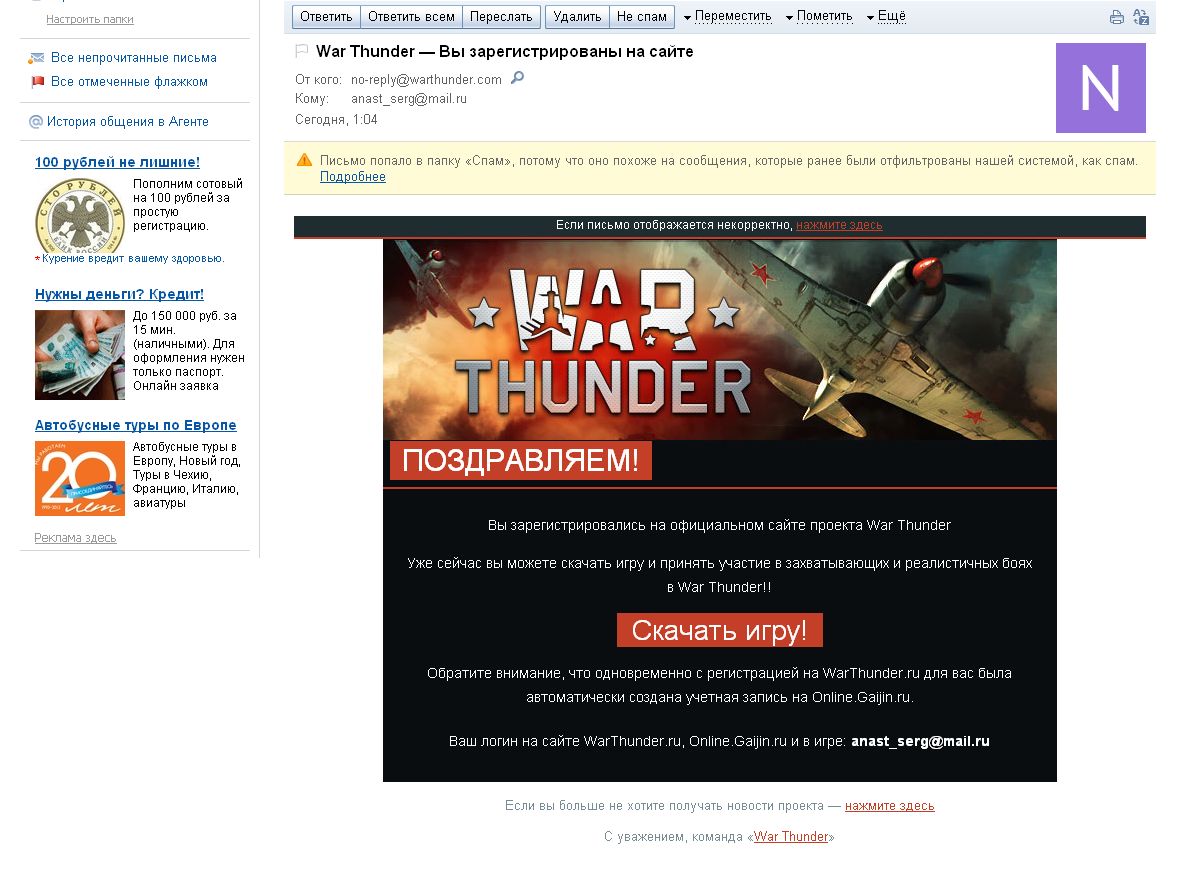Delete the email with Удалить
The width and height of the screenshot is (1193, 881).
577,17
